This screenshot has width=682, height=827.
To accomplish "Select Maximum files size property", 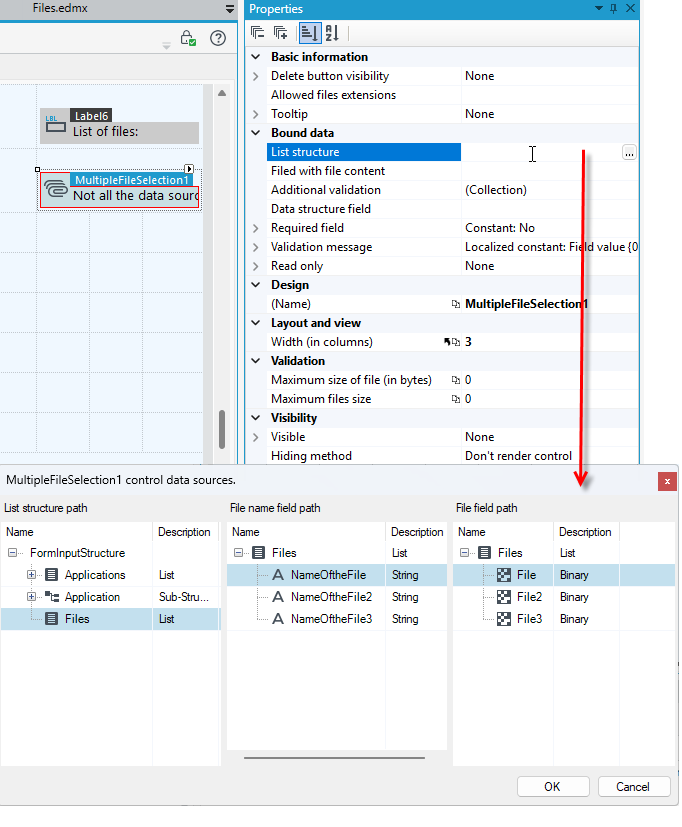I will pyautogui.click(x=364, y=399).
